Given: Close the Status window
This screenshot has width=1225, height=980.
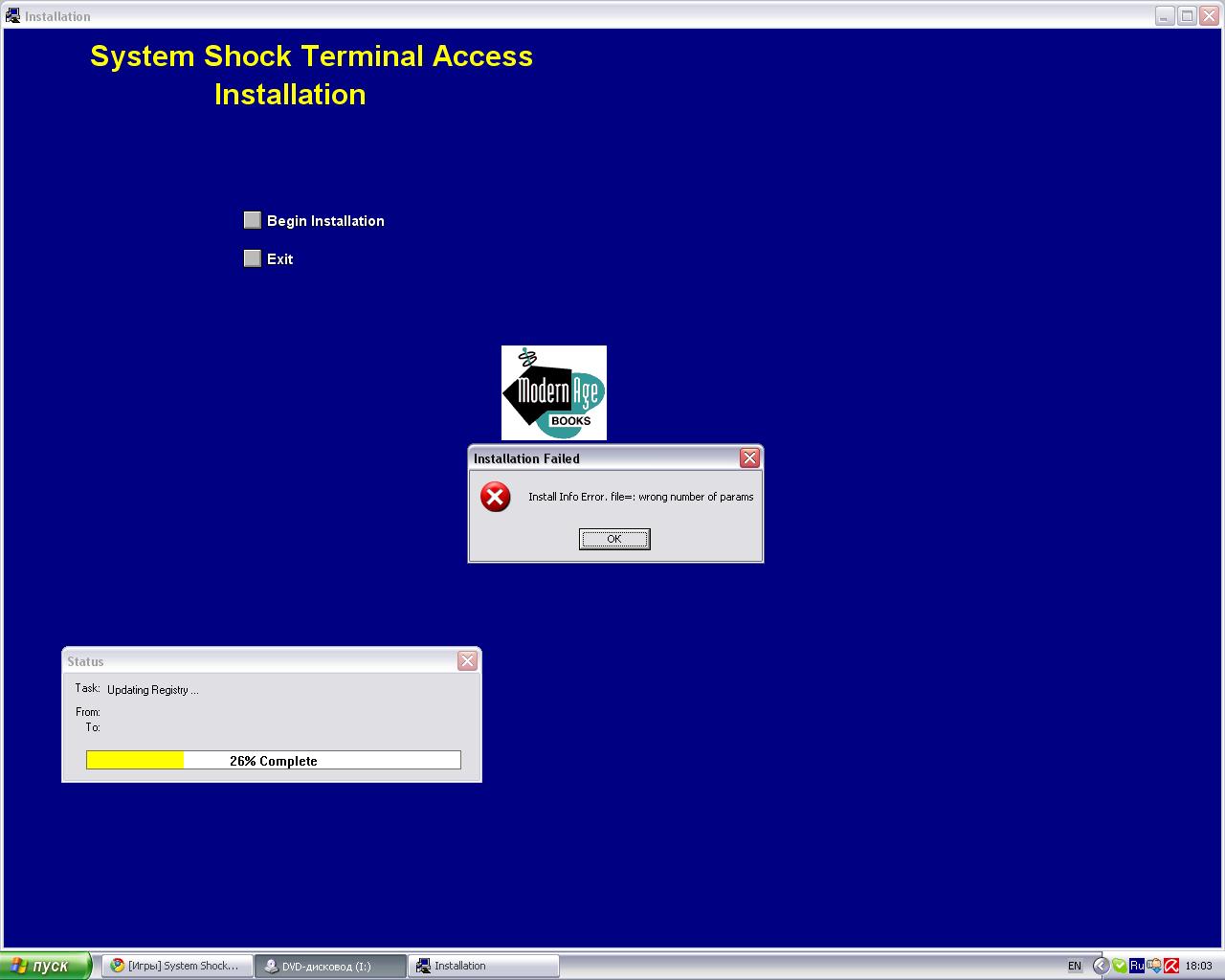Looking at the screenshot, I should (467, 661).
